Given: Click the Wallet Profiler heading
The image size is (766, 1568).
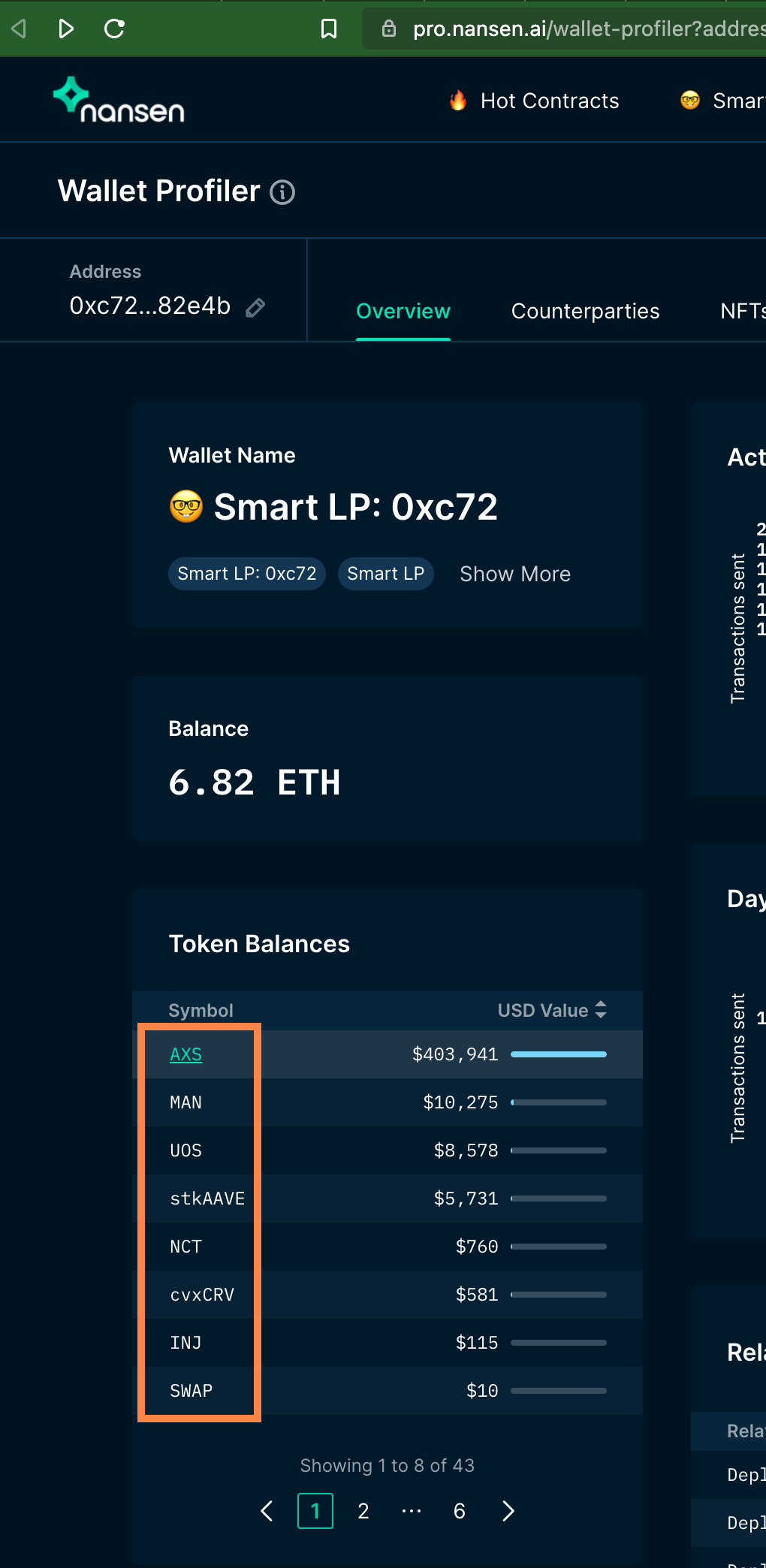Looking at the screenshot, I should coord(159,191).
